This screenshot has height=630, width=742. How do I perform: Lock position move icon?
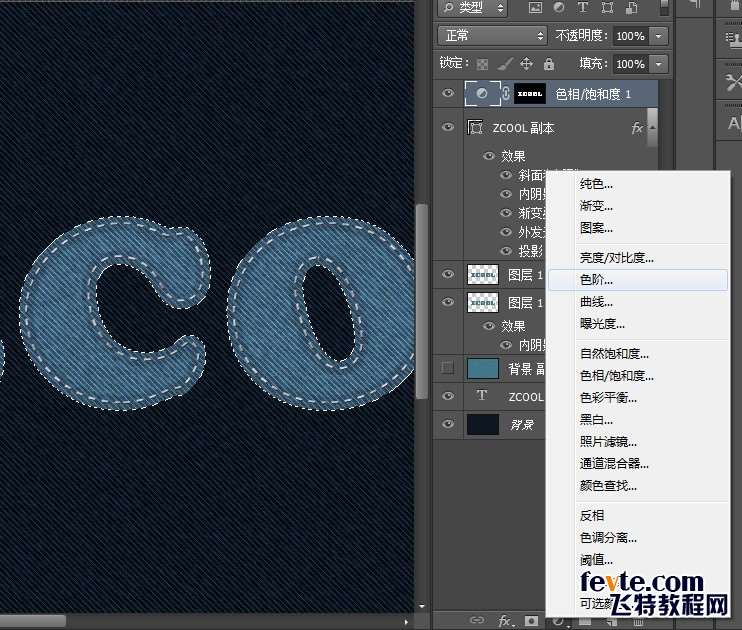[x=526, y=64]
